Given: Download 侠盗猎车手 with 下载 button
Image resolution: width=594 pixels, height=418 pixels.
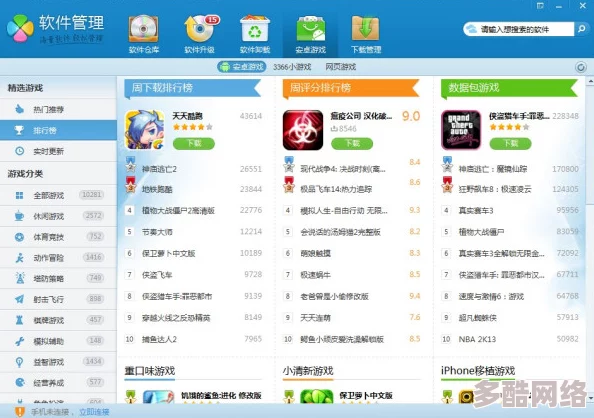Looking at the screenshot, I should pyautogui.click(x=510, y=143).
